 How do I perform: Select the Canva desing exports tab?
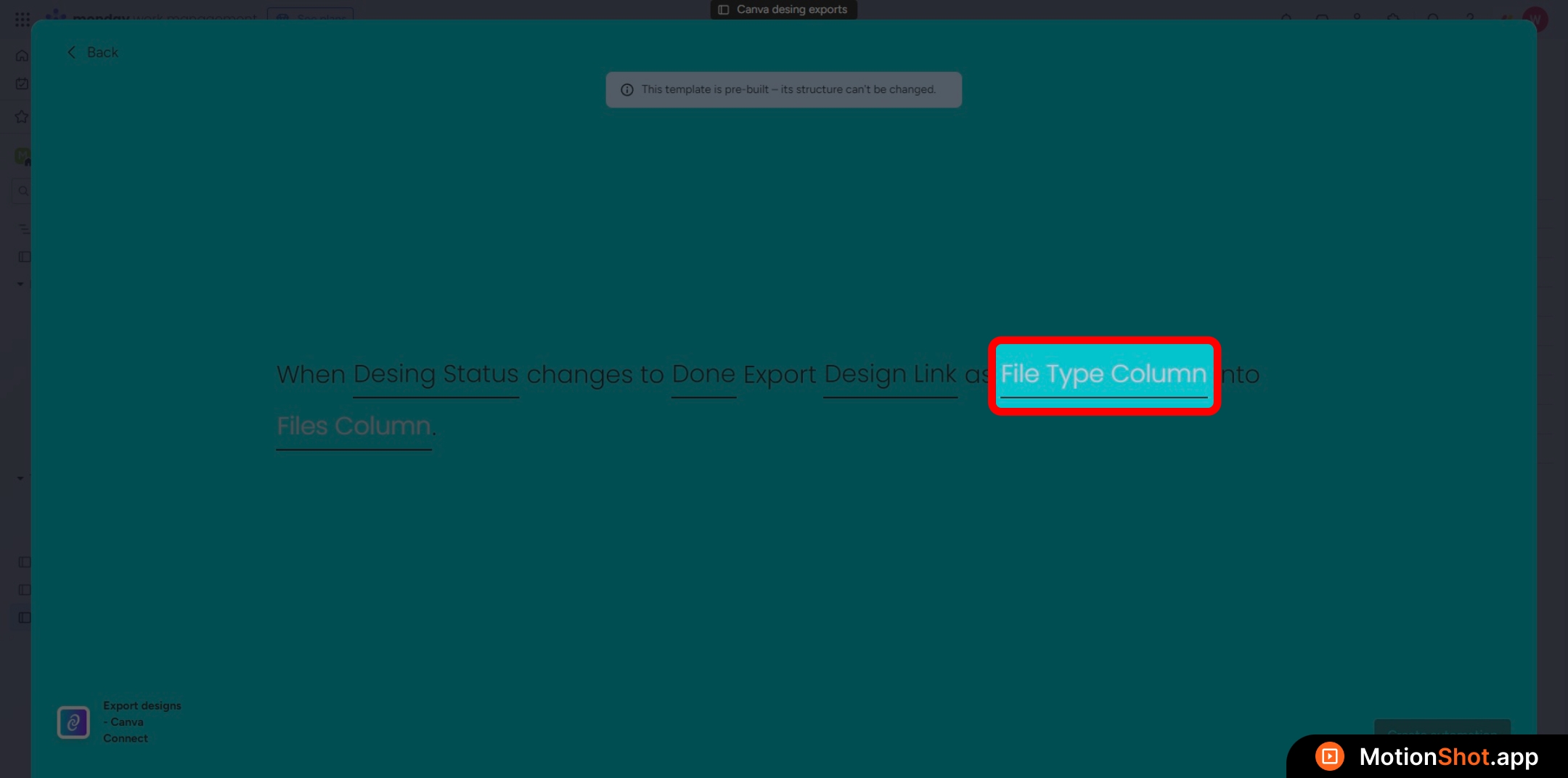[784, 9]
